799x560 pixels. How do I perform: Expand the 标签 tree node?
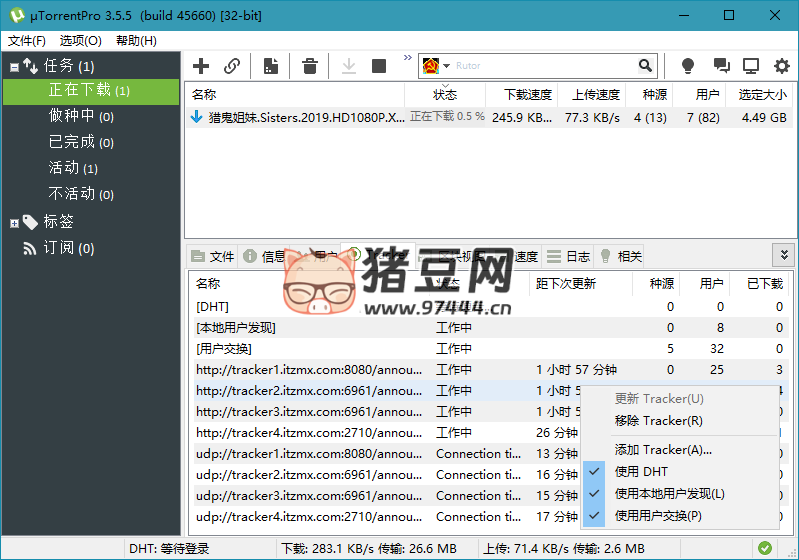14,222
